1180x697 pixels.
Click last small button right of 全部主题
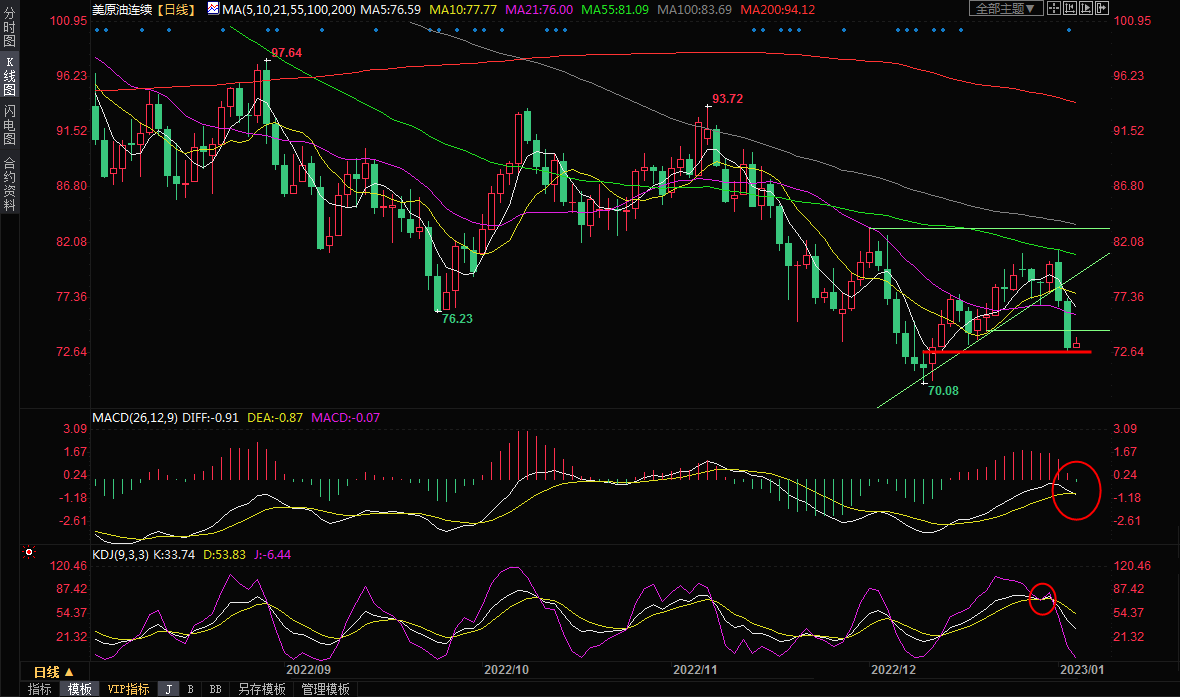(x=1103, y=8)
